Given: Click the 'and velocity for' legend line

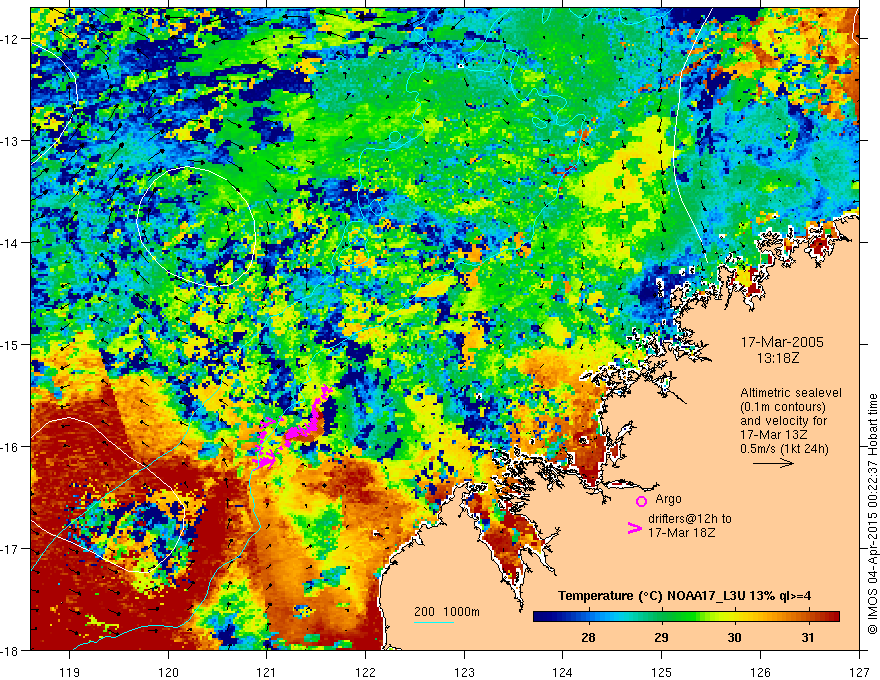Looking at the screenshot, I should click(x=783, y=421).
